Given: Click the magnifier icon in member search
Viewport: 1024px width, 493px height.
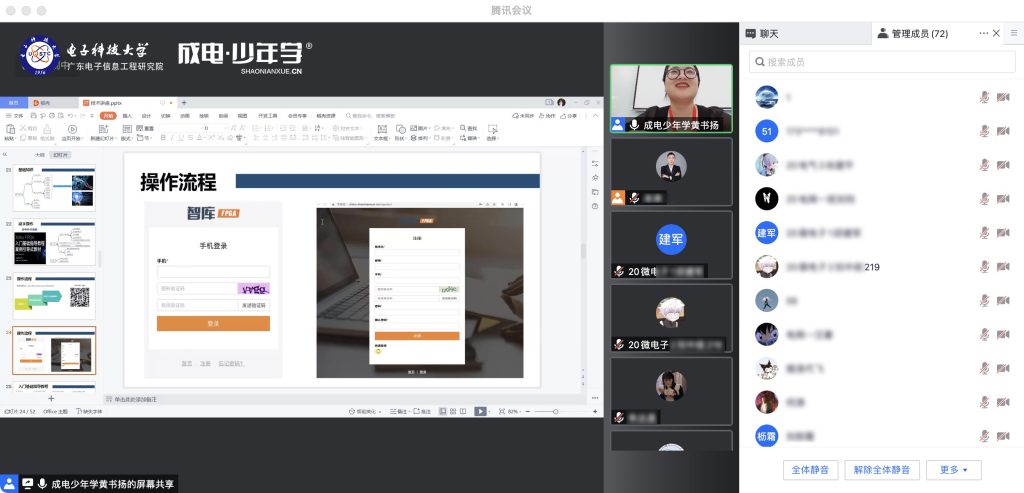Looking at the screenshot, I should pyautogui.click(x=757, y=62).
